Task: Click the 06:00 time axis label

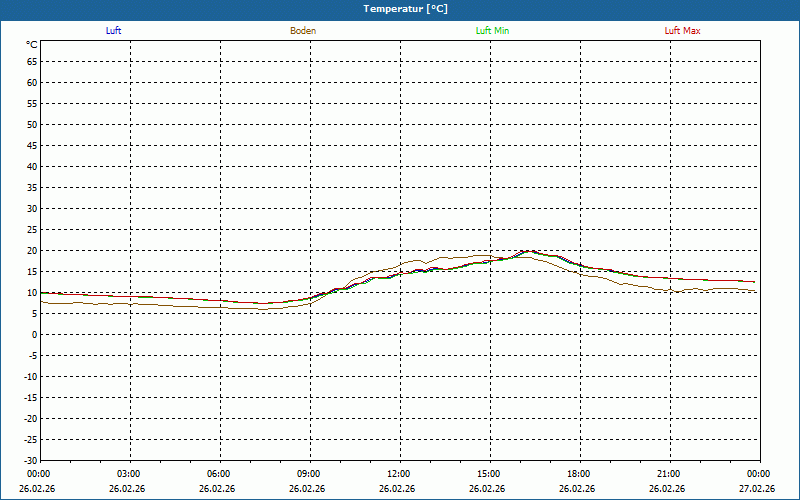Action: pos(220,474)
